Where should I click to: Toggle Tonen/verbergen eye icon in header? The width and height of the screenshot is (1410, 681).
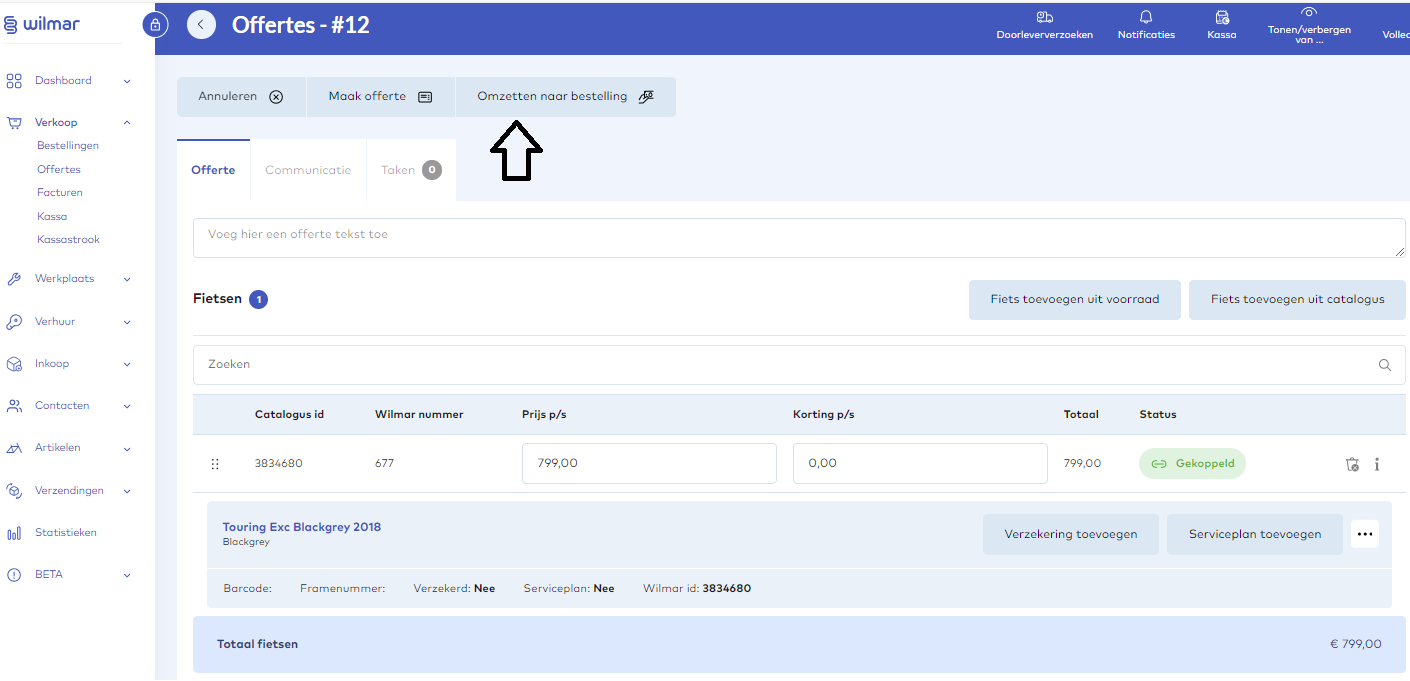click(1308, 12)
